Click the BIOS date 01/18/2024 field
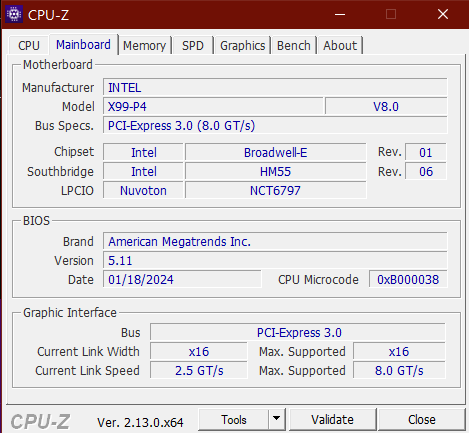 pos(182,280)
